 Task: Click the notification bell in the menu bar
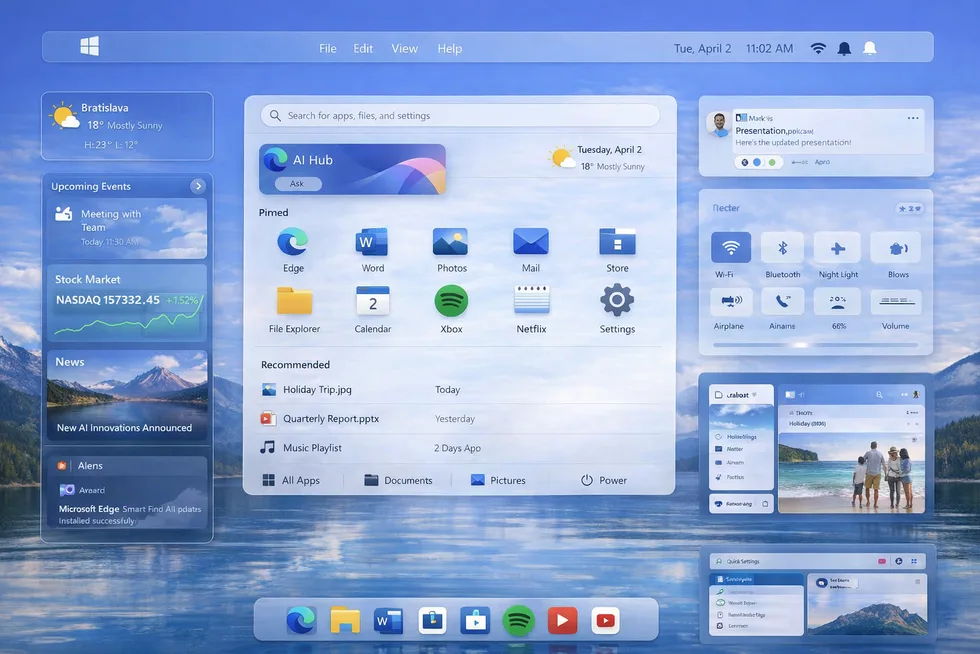click(844, 47)
